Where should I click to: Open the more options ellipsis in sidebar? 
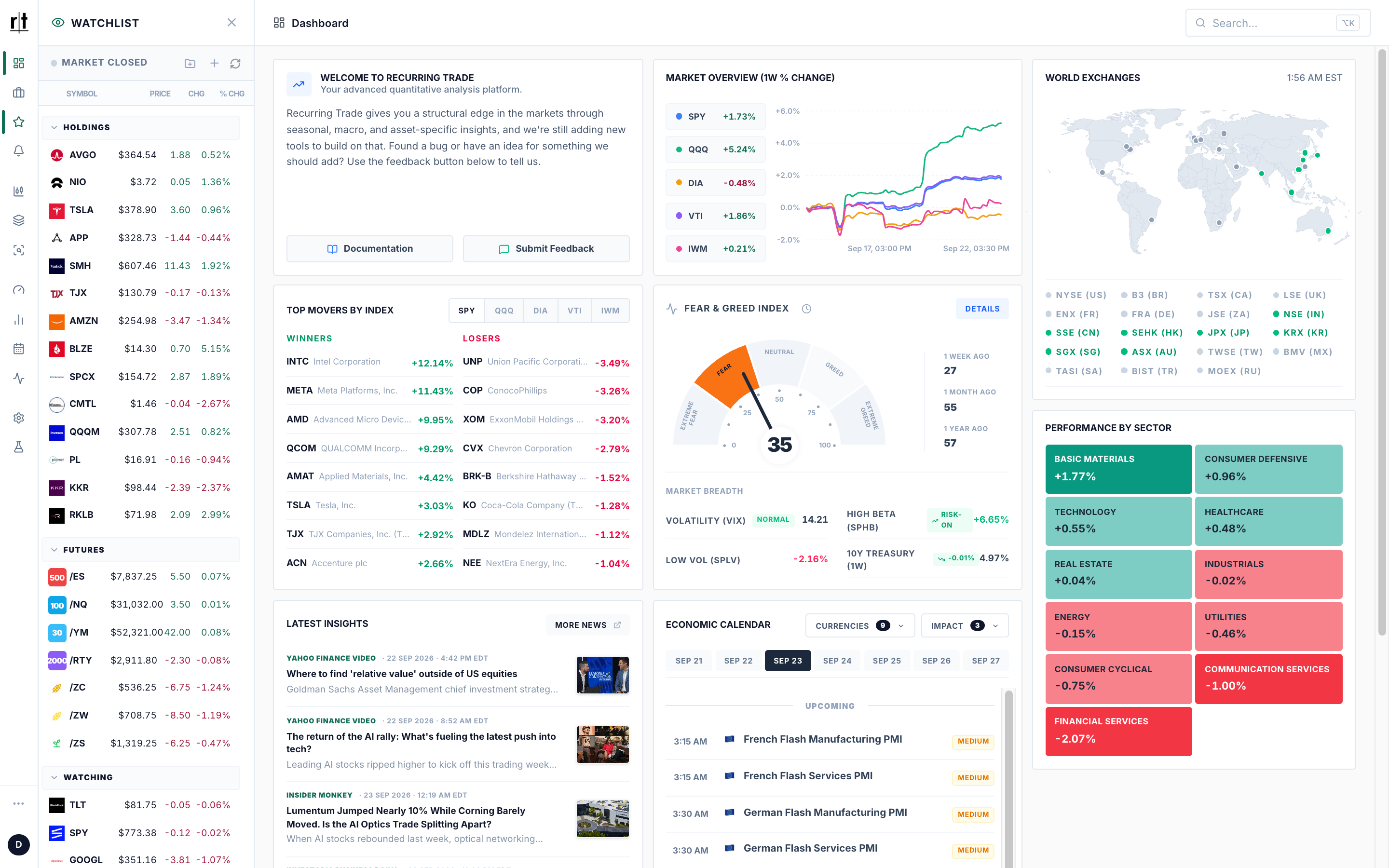click(19, 804)
